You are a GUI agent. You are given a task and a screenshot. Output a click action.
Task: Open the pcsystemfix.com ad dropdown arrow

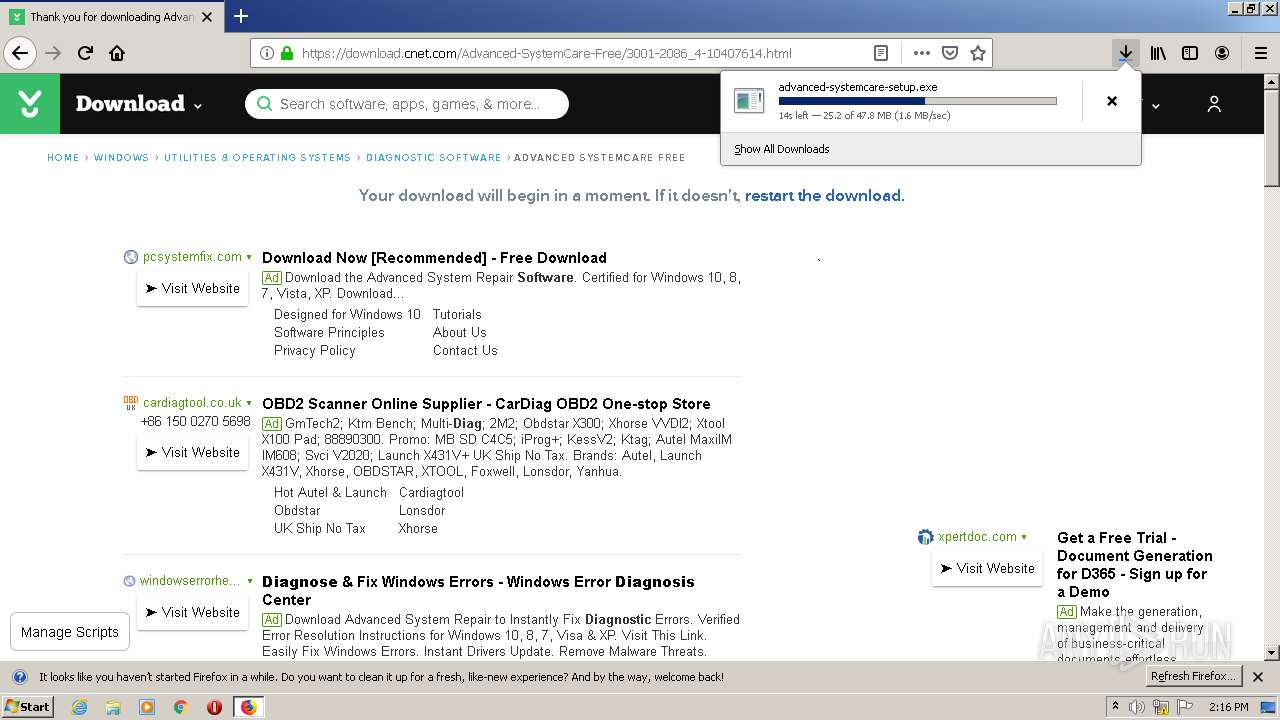tap(249, 257)
